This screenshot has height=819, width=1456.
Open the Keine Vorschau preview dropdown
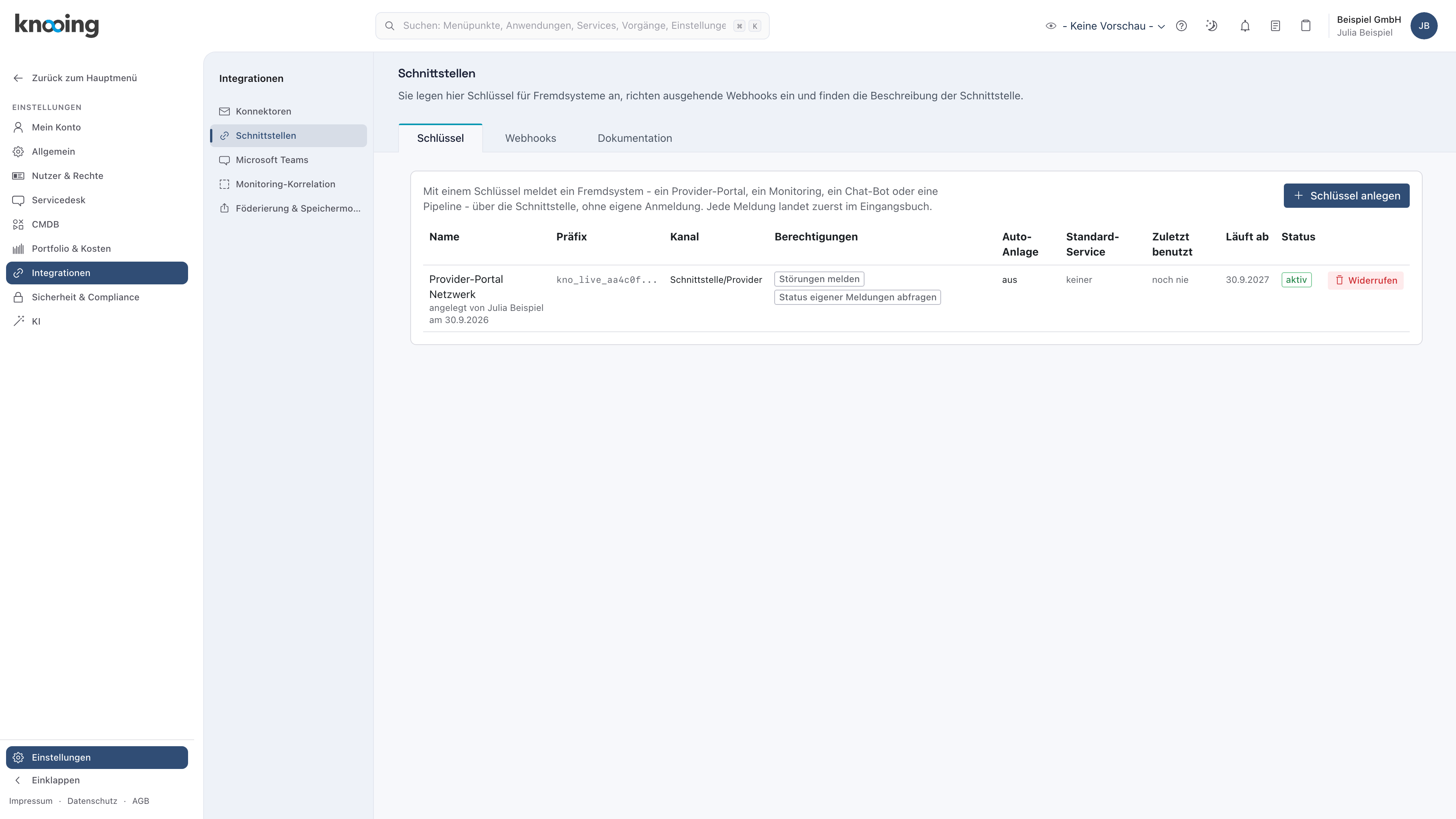click(x=1105, y=26)
